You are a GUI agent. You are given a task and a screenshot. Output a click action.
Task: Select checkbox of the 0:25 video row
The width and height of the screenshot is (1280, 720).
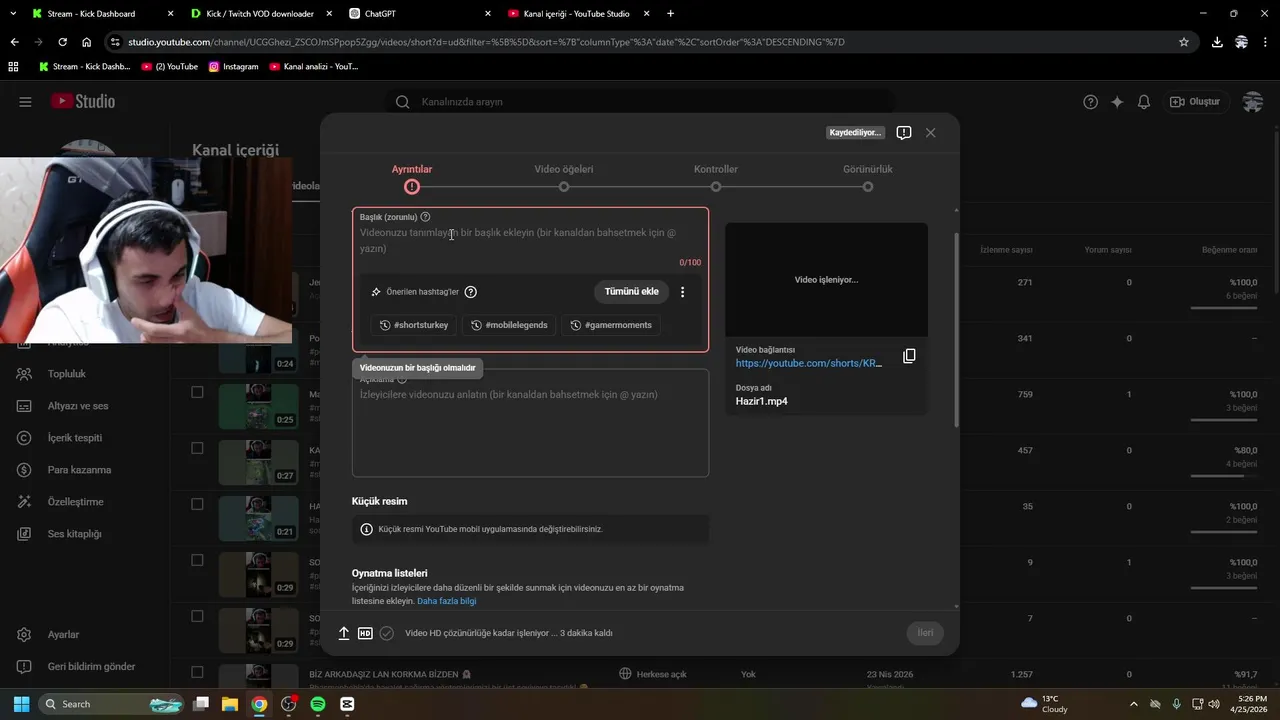197,392
